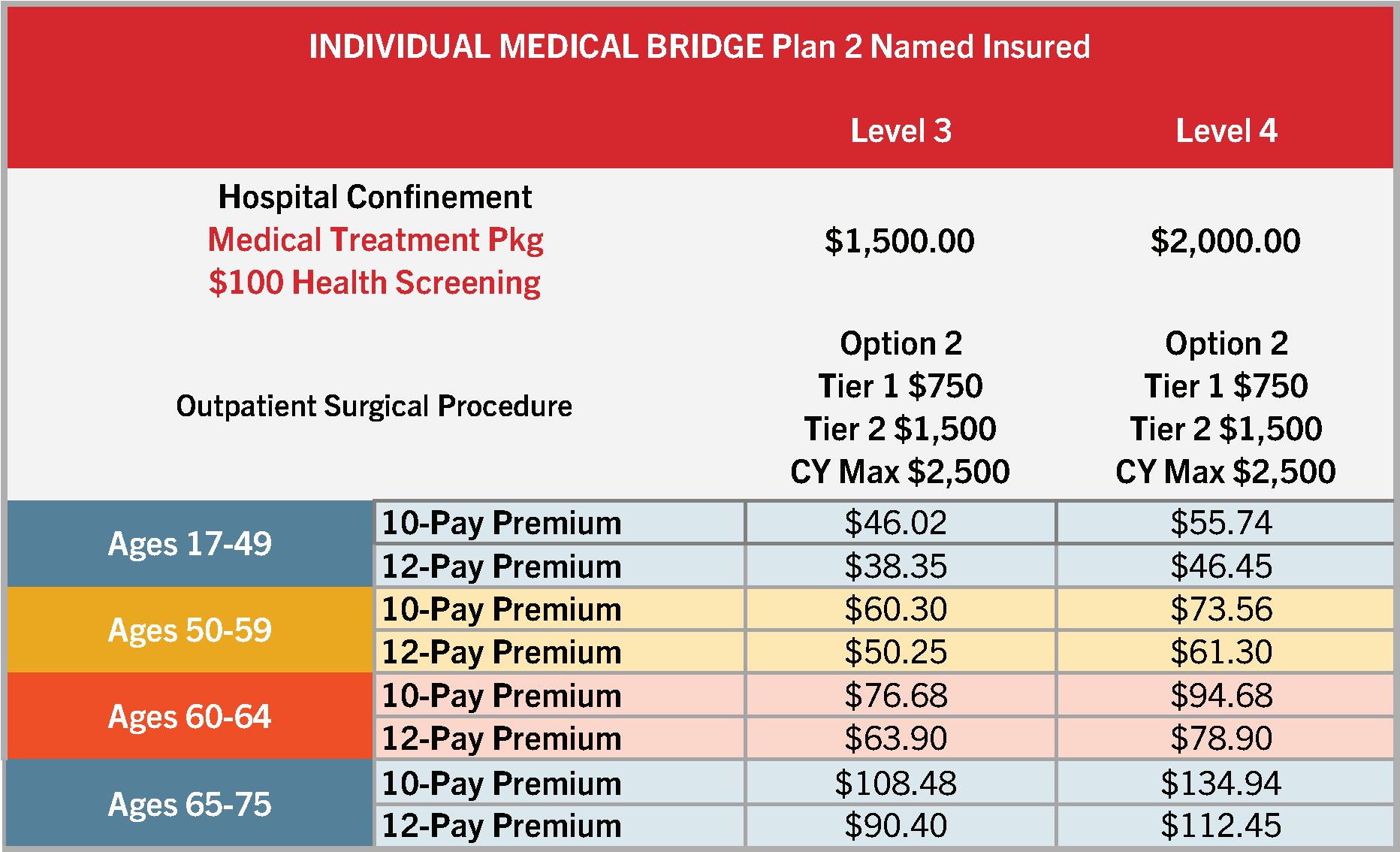The height and width of the screenshot is (852, 1400).
Task: Select the orange Ages 50-59 band
Action: coord(190,630)
